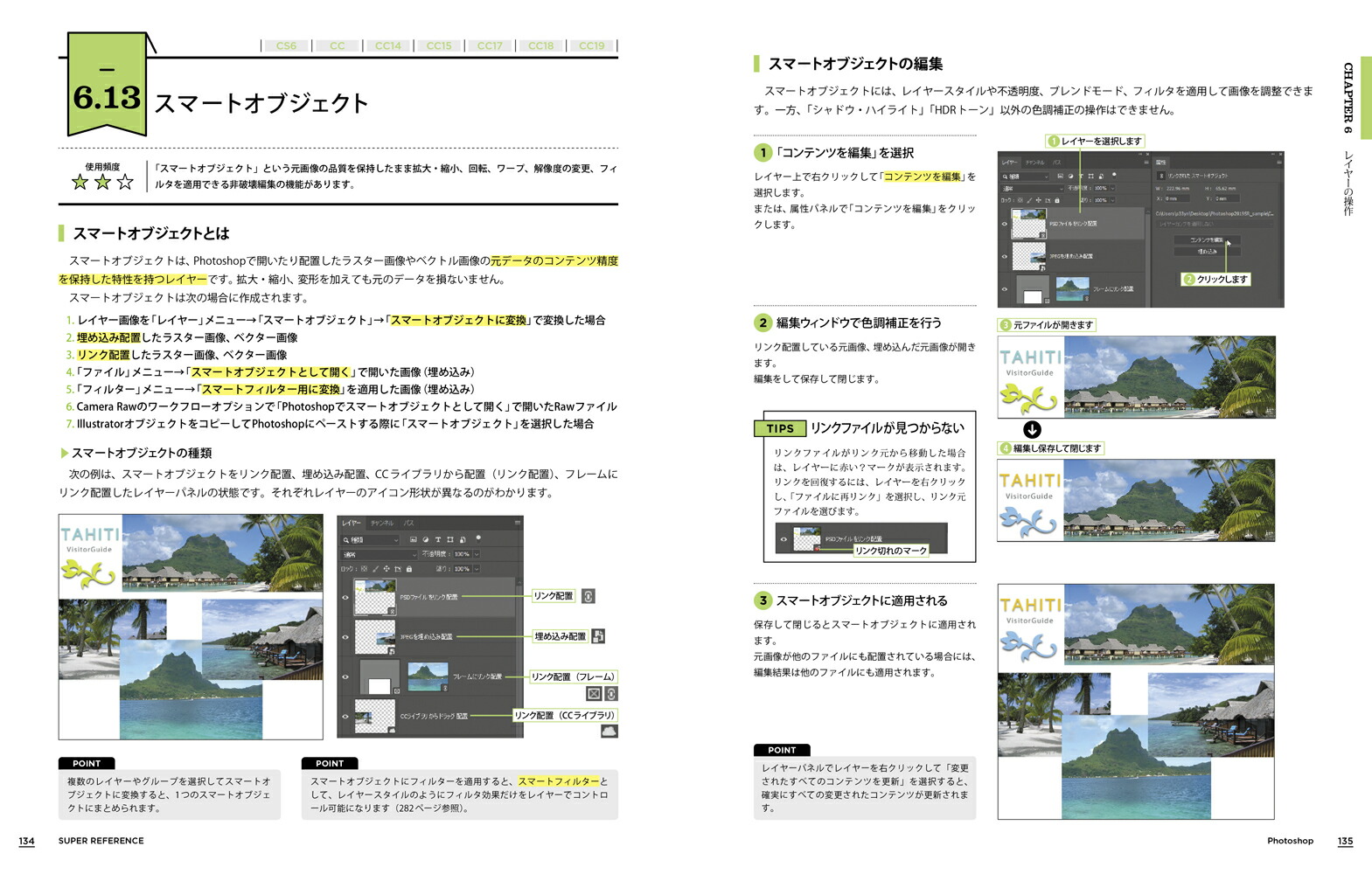The width and height of the screenshot is (1372, 874).
Task: Select PSDファイルをリンク配置 thumbnail in four-layer panel
Action: click(374, 596)
